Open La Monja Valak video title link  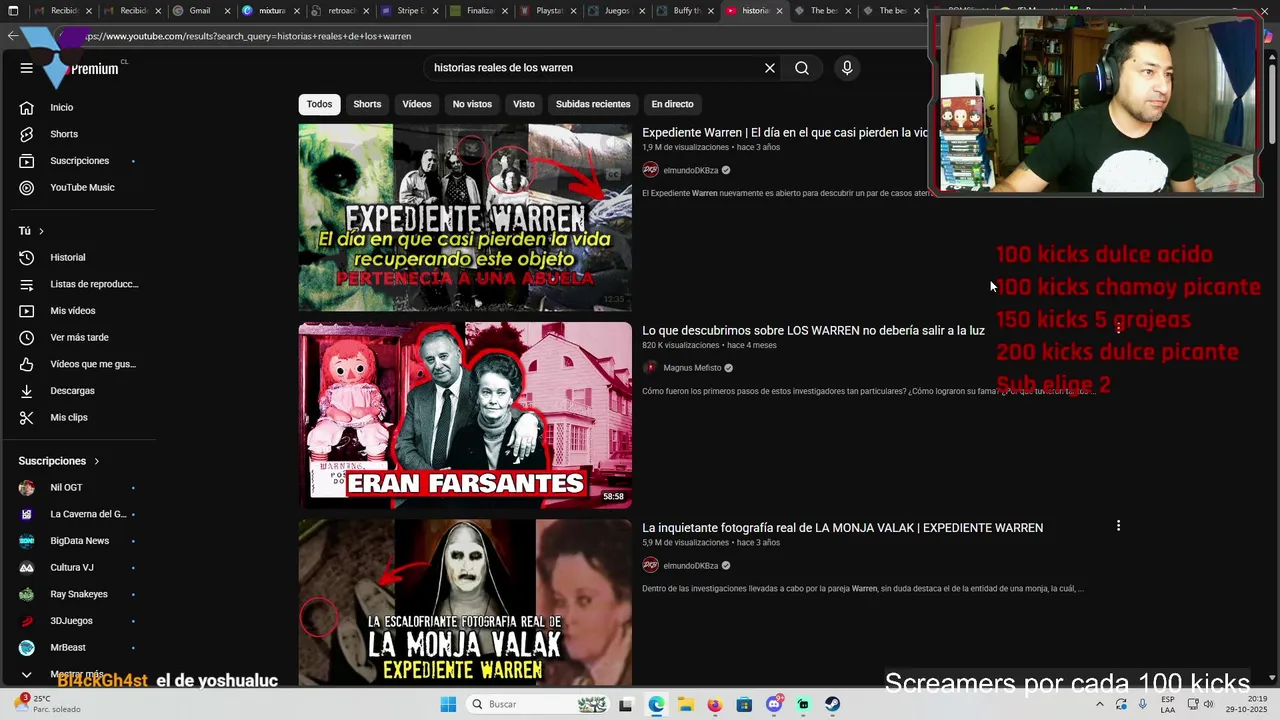point(842,527)
